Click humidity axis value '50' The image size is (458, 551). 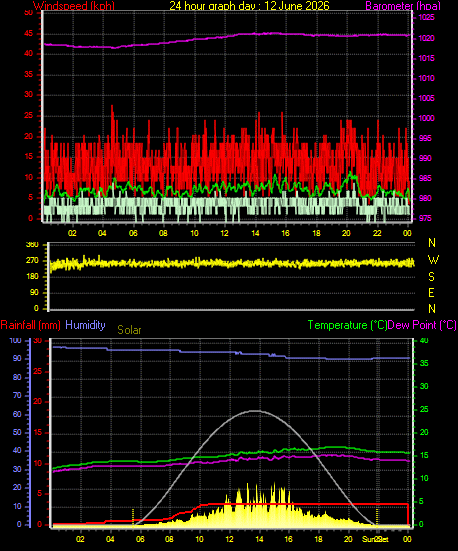(x=17, y=433)
